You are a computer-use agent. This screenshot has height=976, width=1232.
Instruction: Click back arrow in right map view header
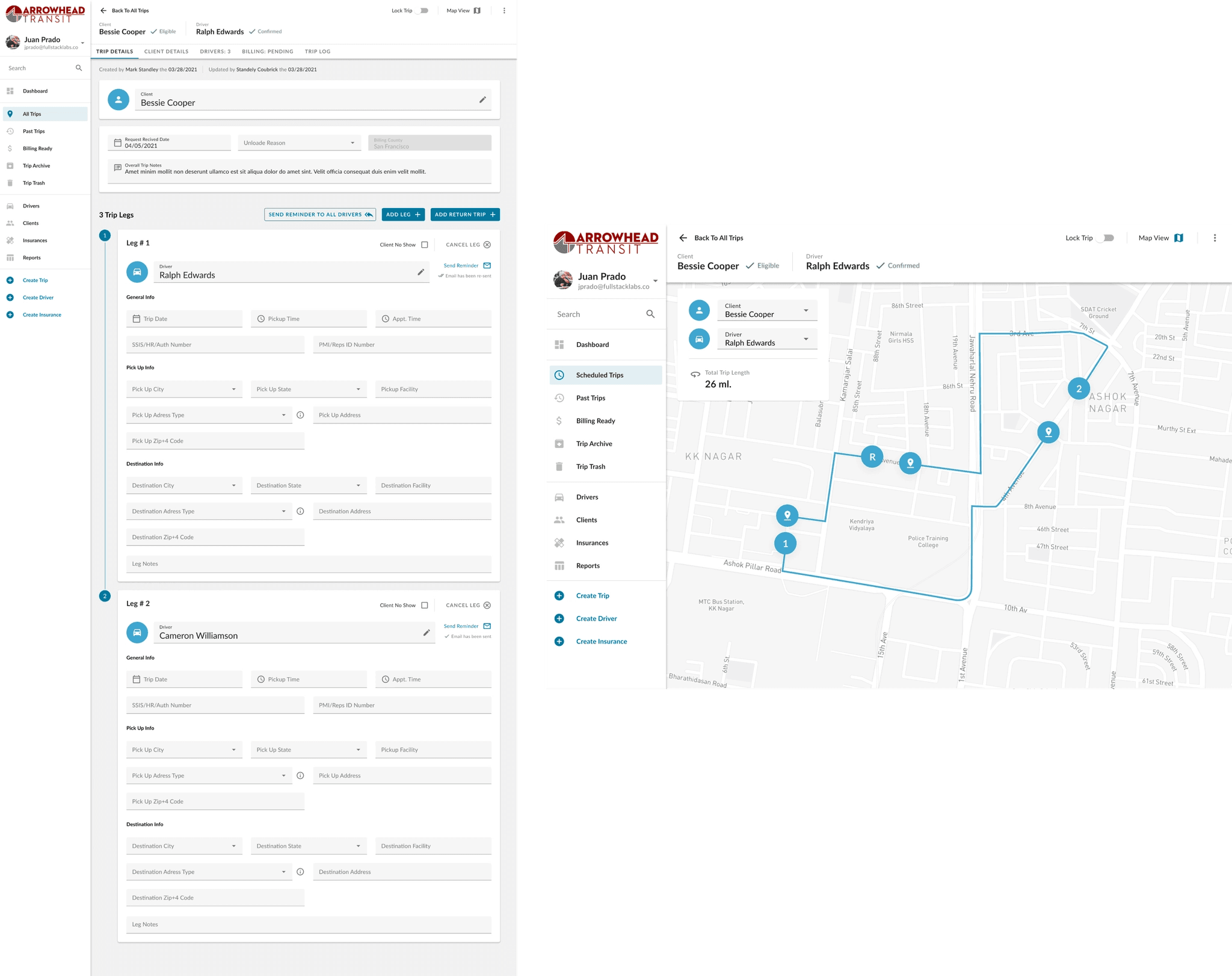point(683,238)
